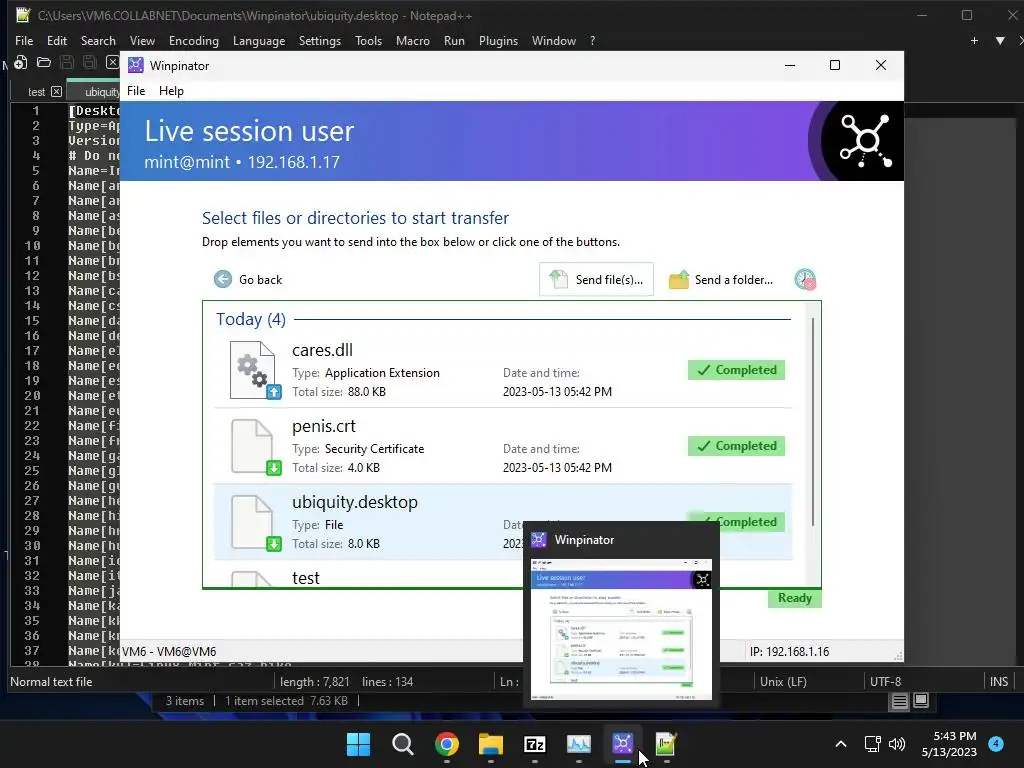
Task: Click Notepad++ Open file folder icon
Action: pos(44,63)
